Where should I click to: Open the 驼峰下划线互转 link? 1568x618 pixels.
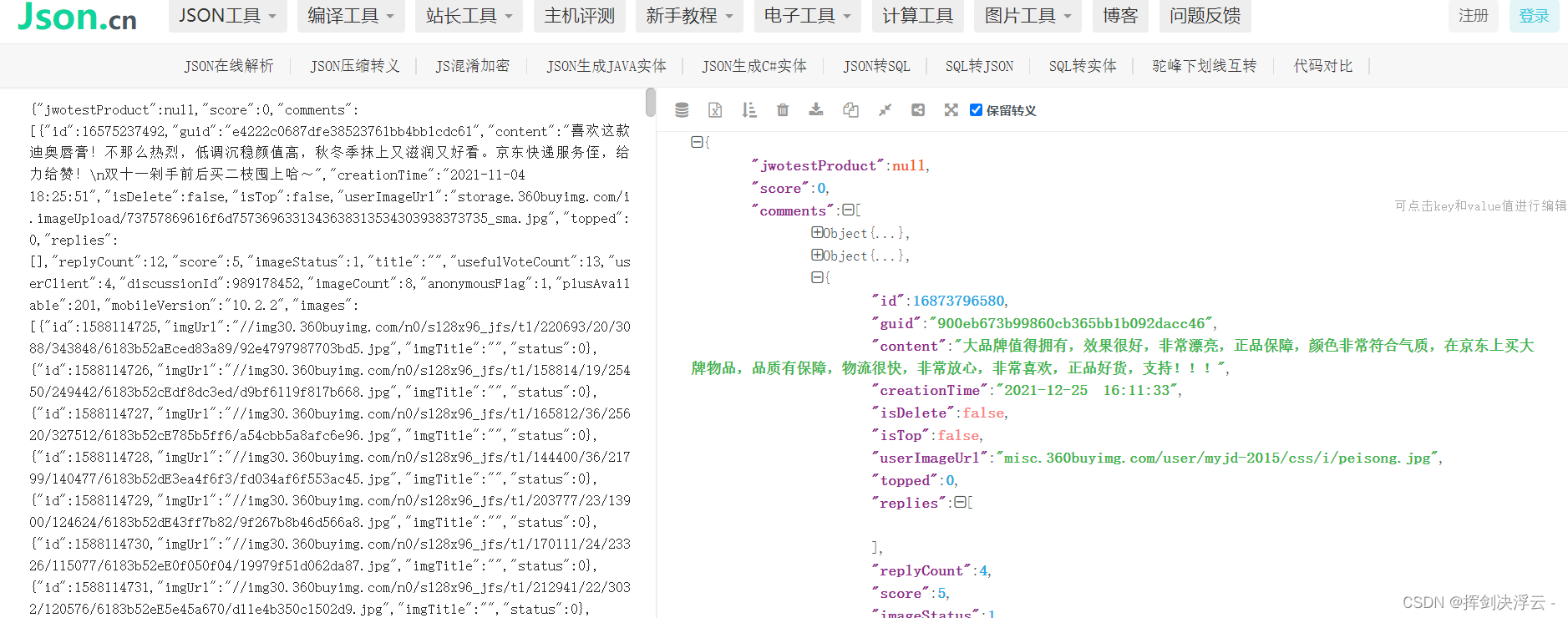coord(1205,66)
